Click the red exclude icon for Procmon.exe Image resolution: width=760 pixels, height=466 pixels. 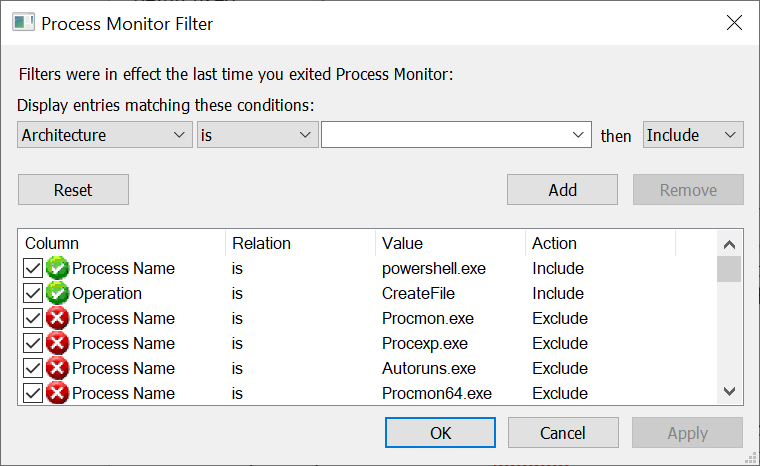coord(57,318)
